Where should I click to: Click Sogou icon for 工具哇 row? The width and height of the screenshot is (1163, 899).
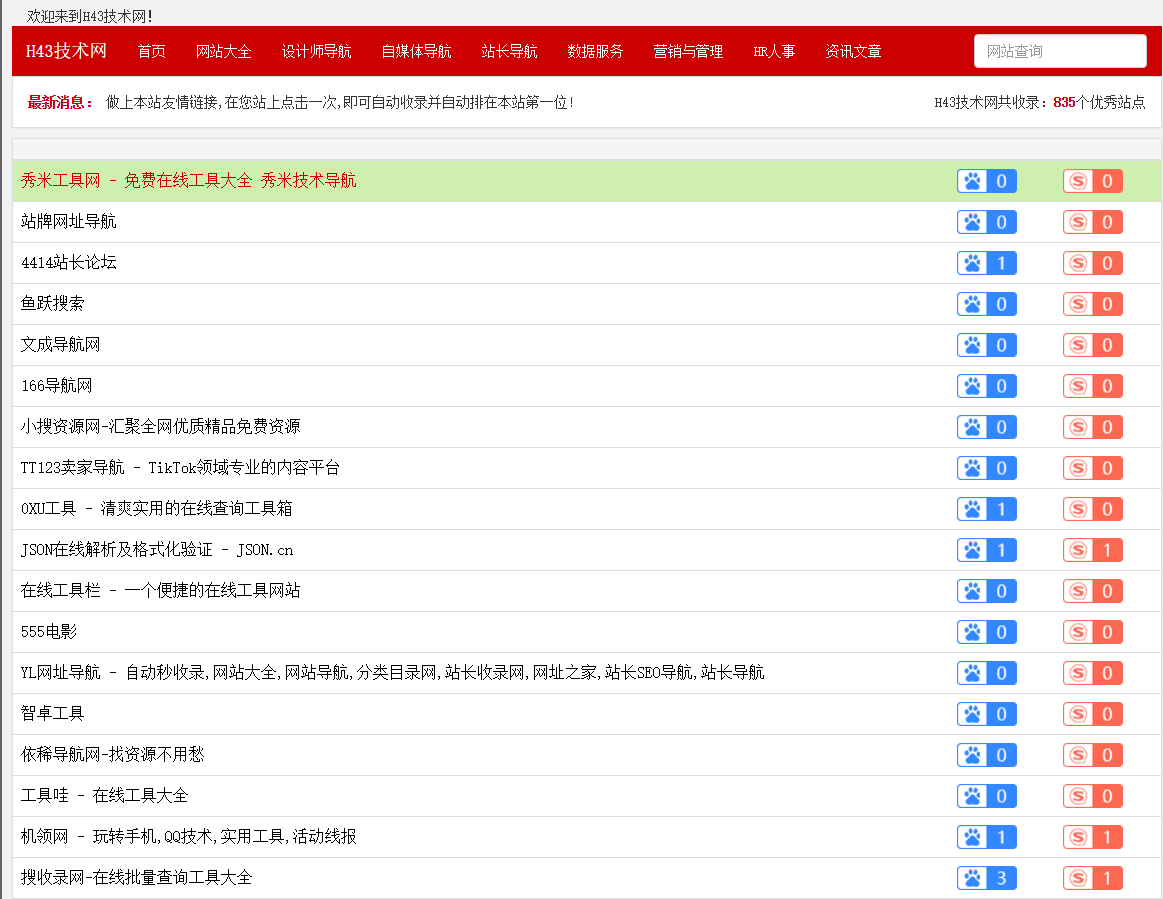tap(1078, 796)
